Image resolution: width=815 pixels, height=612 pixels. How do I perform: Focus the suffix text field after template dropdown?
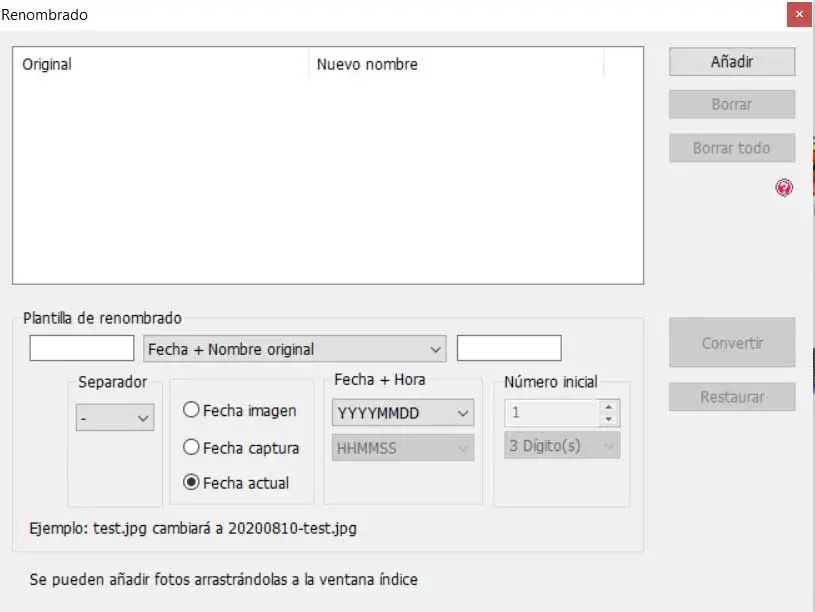click(x=509, y=348)
